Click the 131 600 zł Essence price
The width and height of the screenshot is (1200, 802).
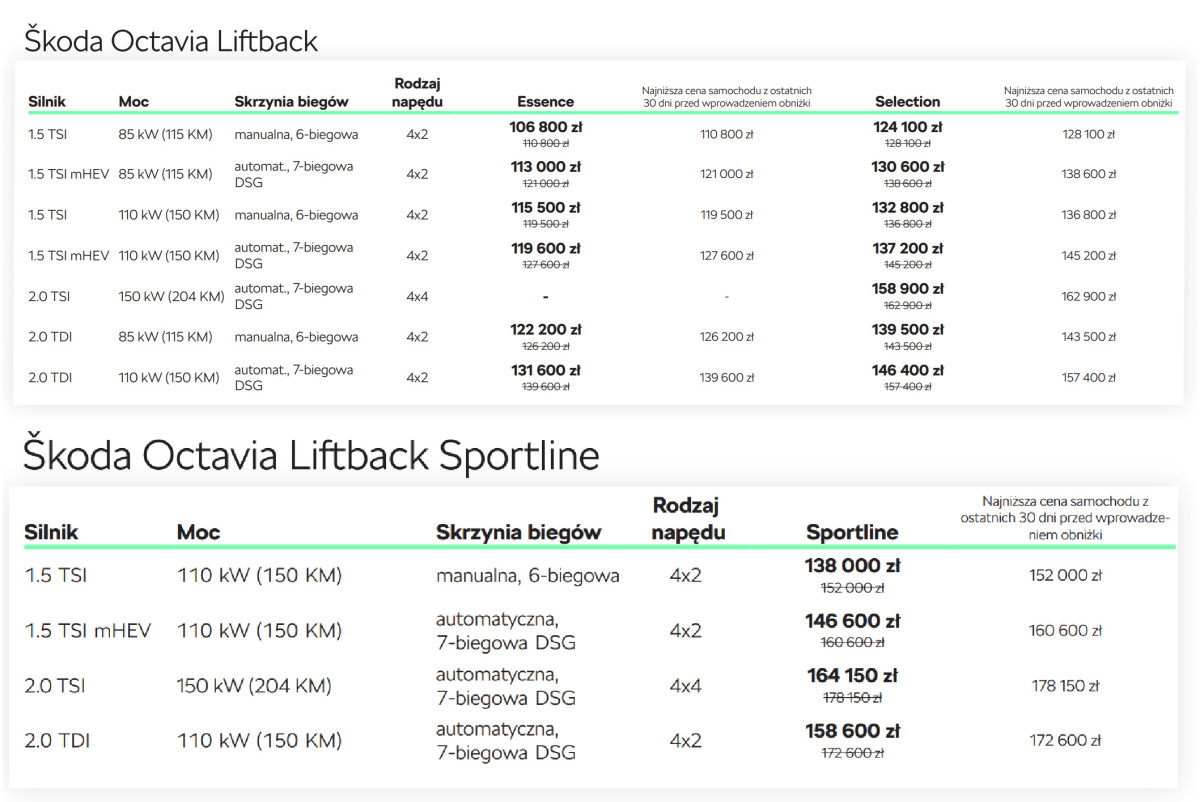[x=545, y=370]
